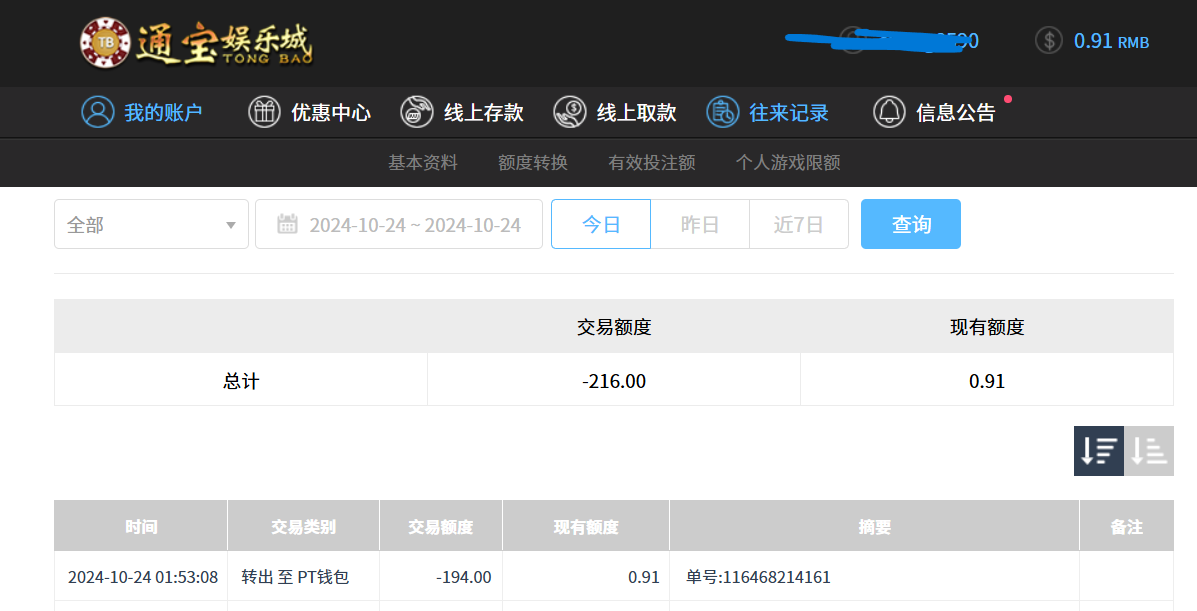The image size is (1197, 611).
Task: Click the 查询 search button
Action: 910,224
